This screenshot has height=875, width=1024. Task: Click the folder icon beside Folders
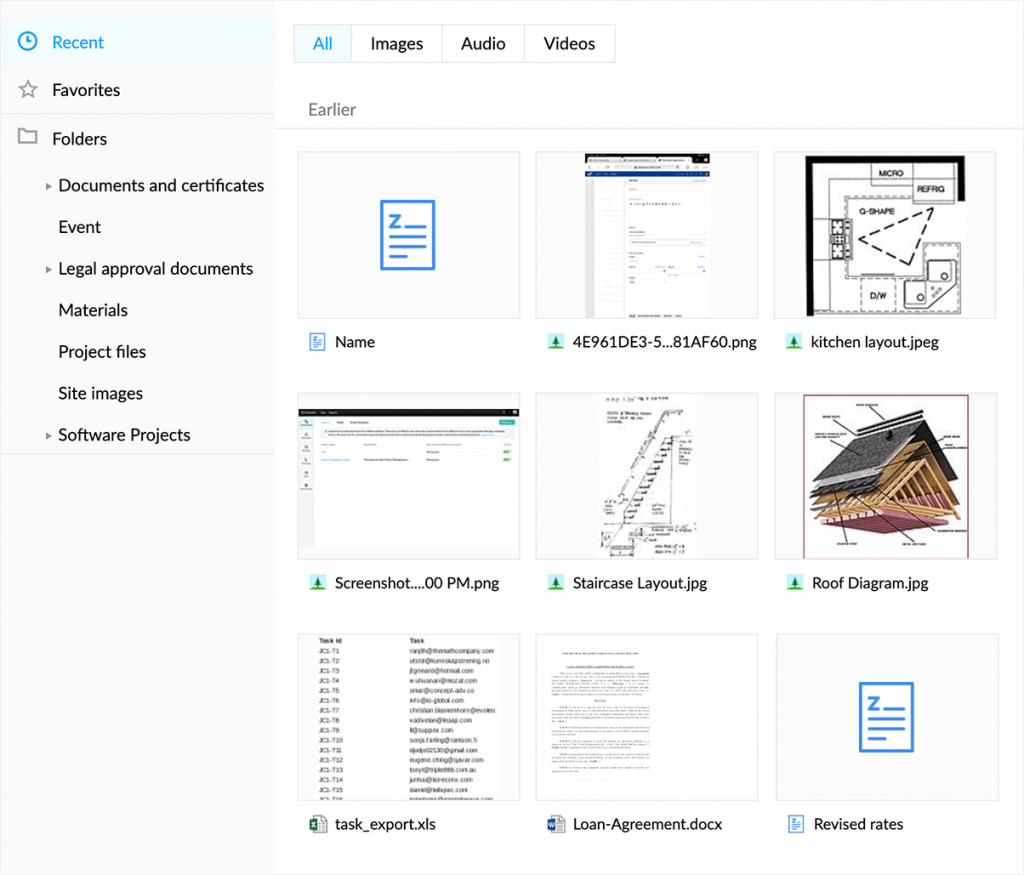point(27,138)
